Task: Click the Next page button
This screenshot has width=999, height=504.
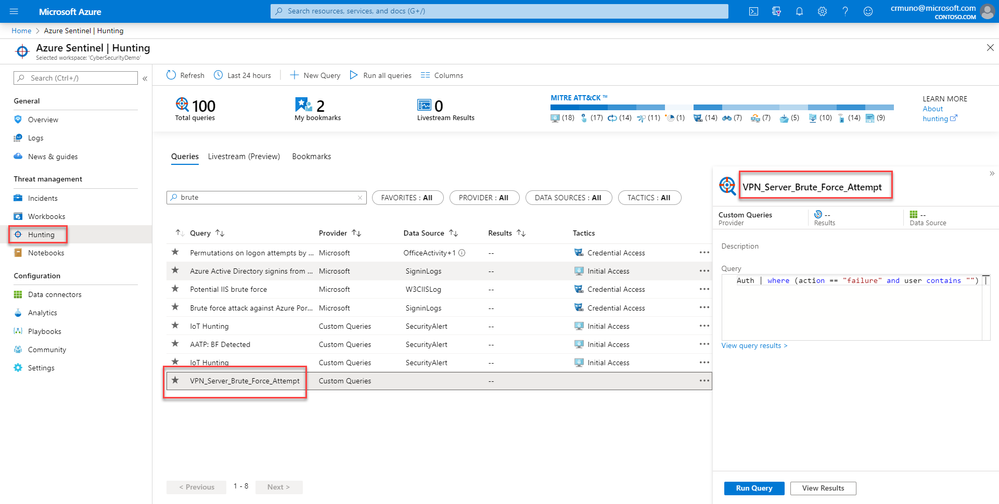Action: pos(278,487)
